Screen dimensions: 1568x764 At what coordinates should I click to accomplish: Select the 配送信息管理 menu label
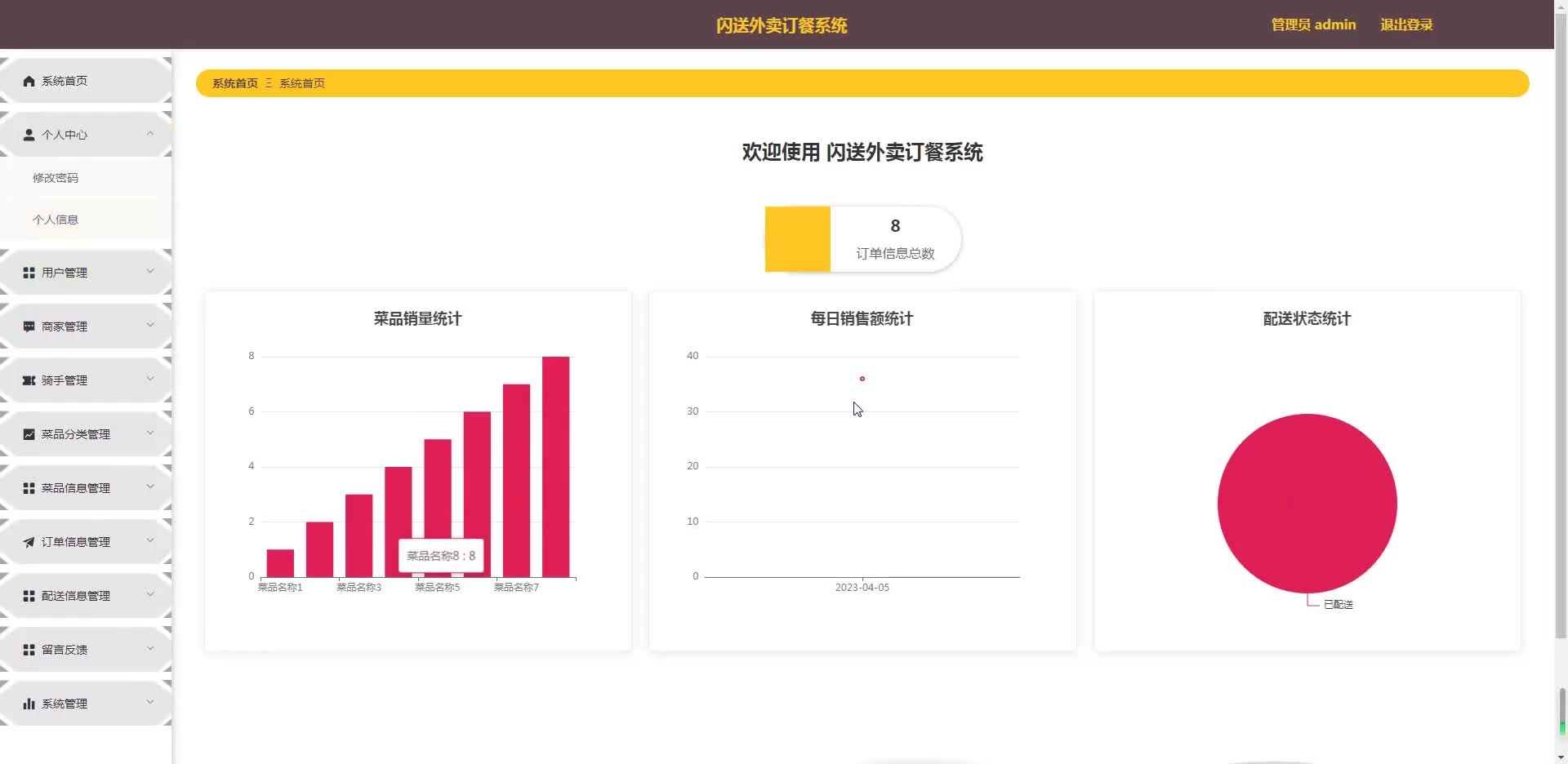(76, 596)
